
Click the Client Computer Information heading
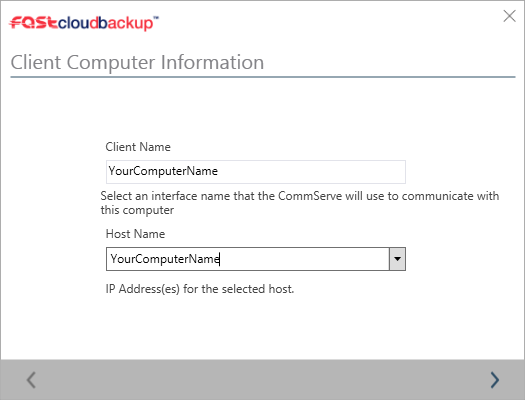click(x=137, y=63)
